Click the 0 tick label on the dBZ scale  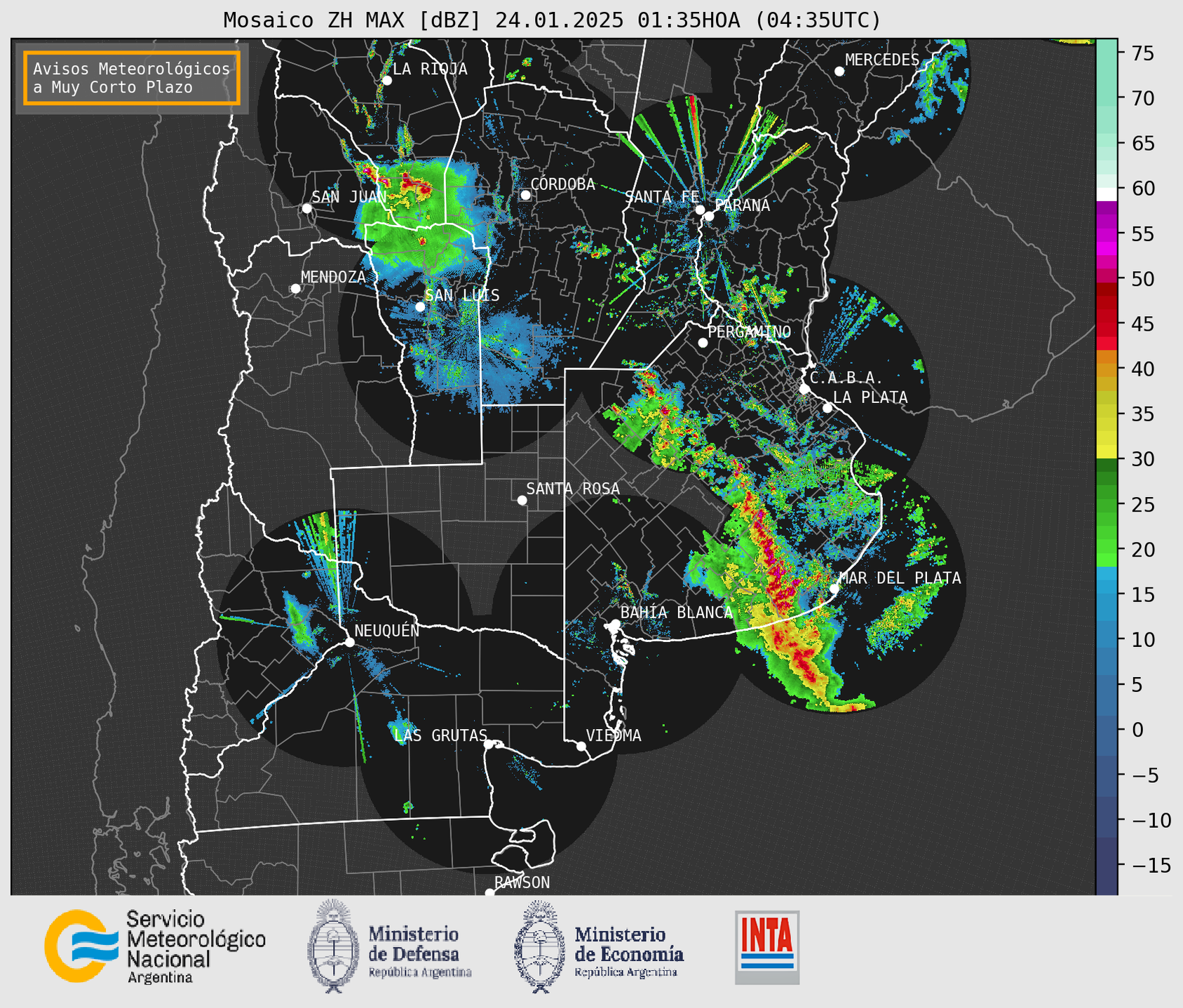[1137, 730]
